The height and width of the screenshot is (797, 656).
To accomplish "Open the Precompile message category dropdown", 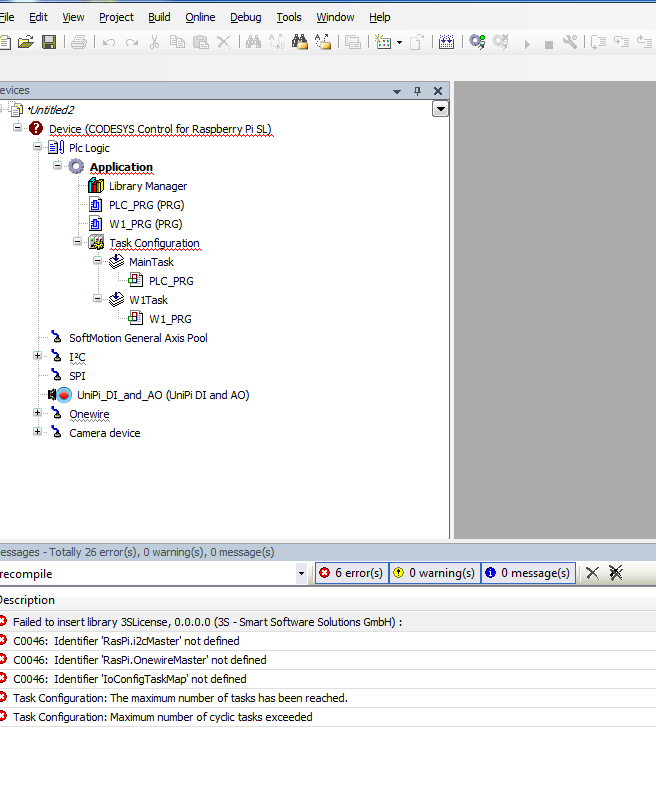I will 302,574.
